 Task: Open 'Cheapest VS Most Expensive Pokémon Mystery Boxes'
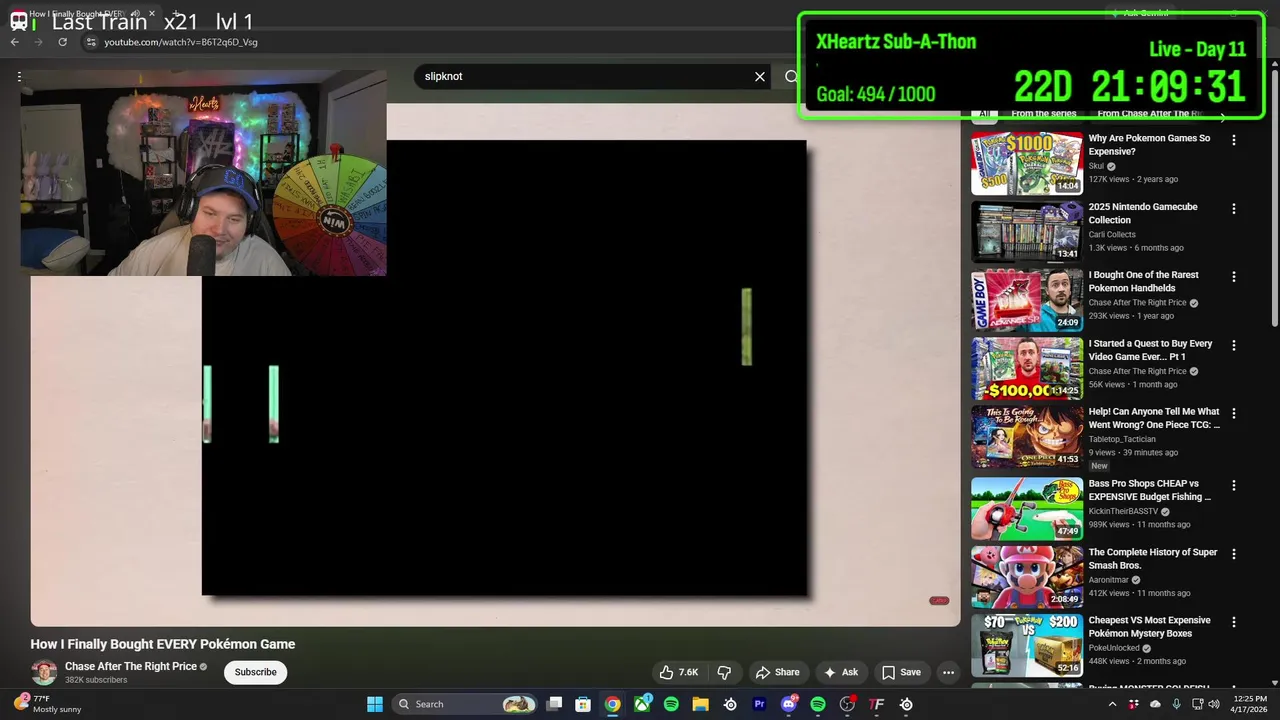click(1149, 626)
